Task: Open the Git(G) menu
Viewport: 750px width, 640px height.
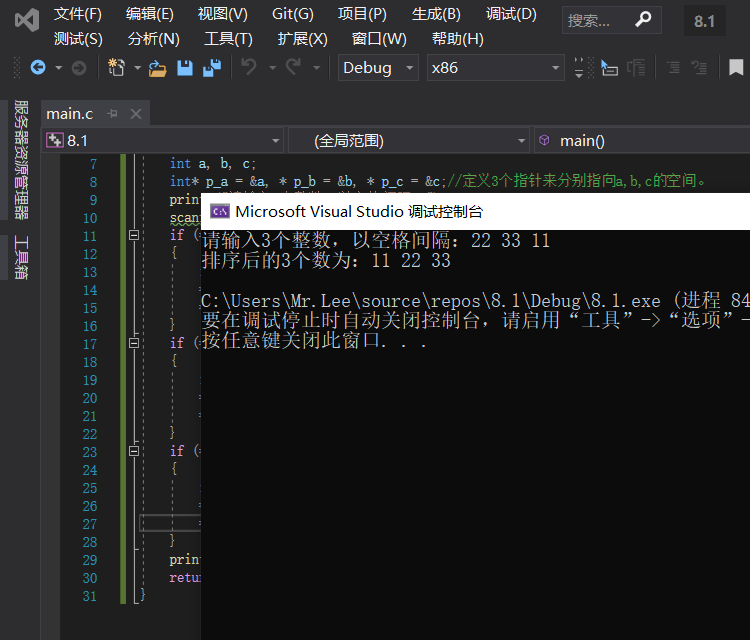Action: click(x=293, y=14)
